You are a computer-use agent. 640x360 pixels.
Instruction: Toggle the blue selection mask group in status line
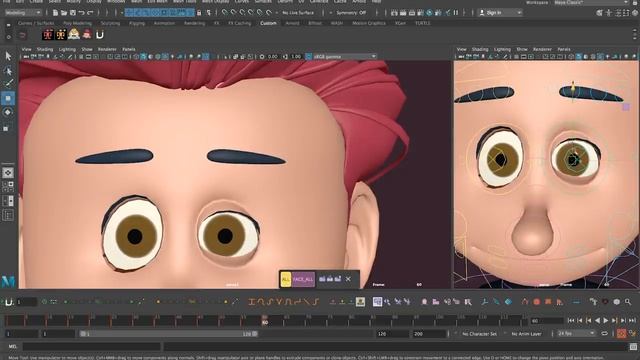159,13
